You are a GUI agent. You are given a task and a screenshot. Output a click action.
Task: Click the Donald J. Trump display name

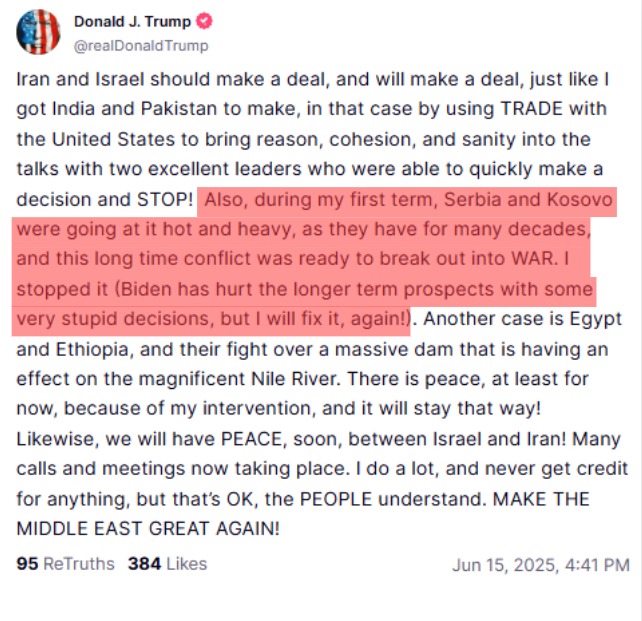tap(133, 22)
